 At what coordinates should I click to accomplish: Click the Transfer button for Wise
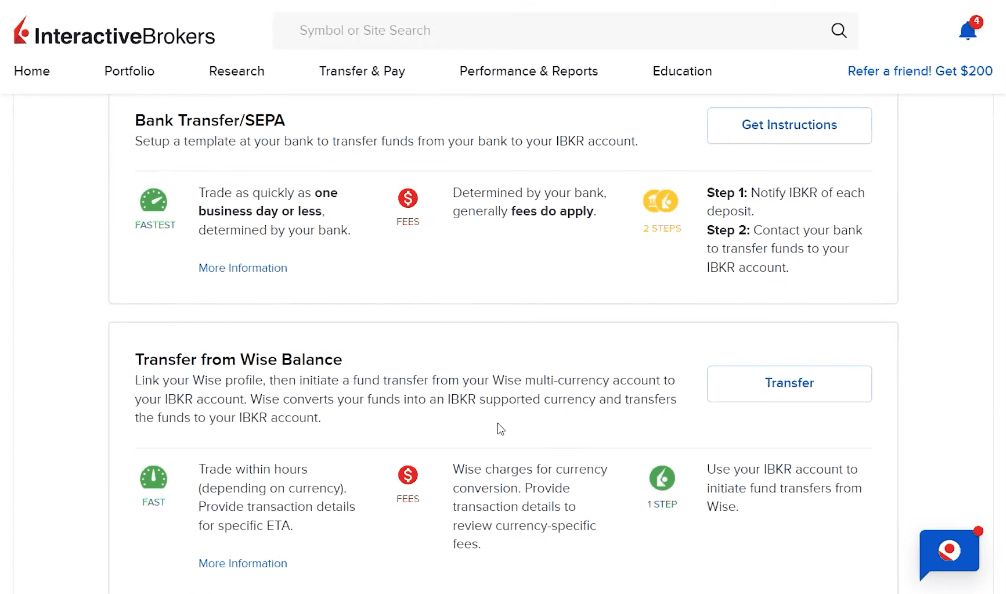click(789, 383)
